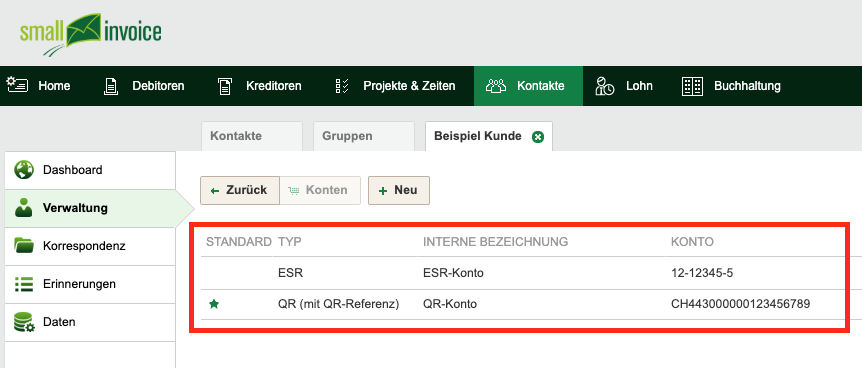This screenshot has height=368, width=862.
Task: Click the ESR-Konto designation cell
Action: (x=453, y=272)
